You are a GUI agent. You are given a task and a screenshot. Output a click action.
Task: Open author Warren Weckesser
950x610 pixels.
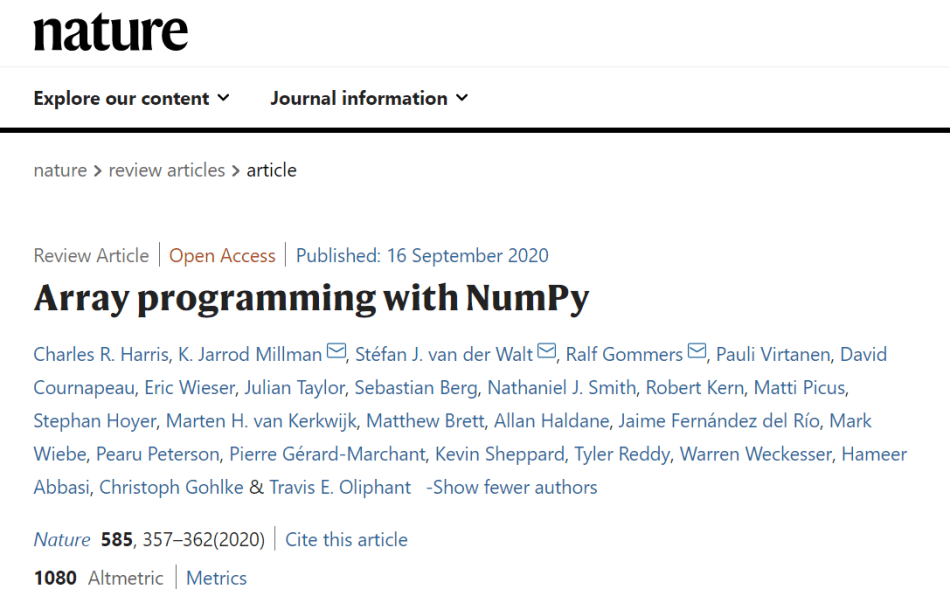pos(756,454)
